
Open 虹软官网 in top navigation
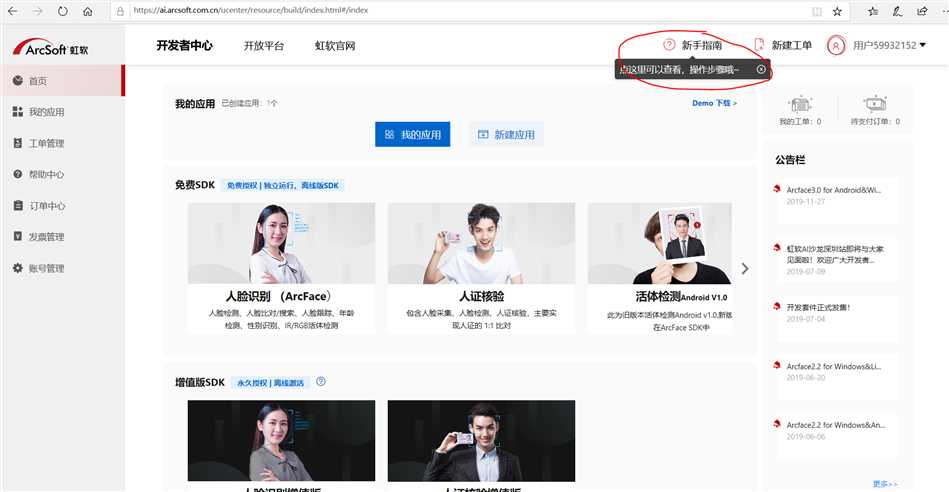point(335,45)
